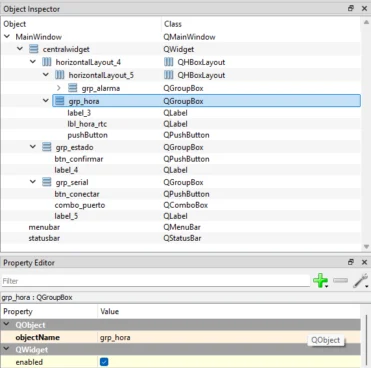Select the label_5 tree row
The width and height of the screenshot is (371, 368).
(181, 216)
